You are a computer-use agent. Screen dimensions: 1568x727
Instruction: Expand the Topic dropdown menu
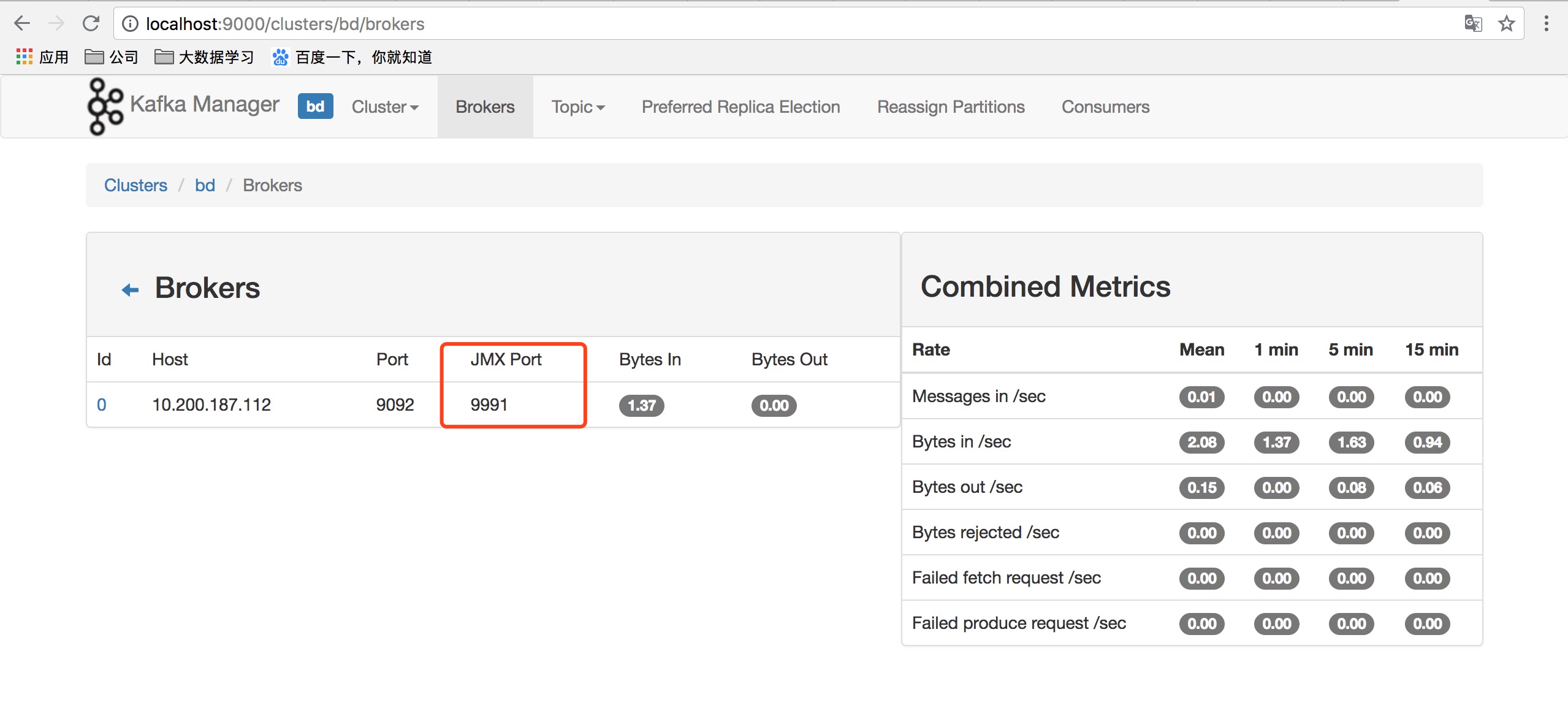pyautogui.click(x=577, y=107)
